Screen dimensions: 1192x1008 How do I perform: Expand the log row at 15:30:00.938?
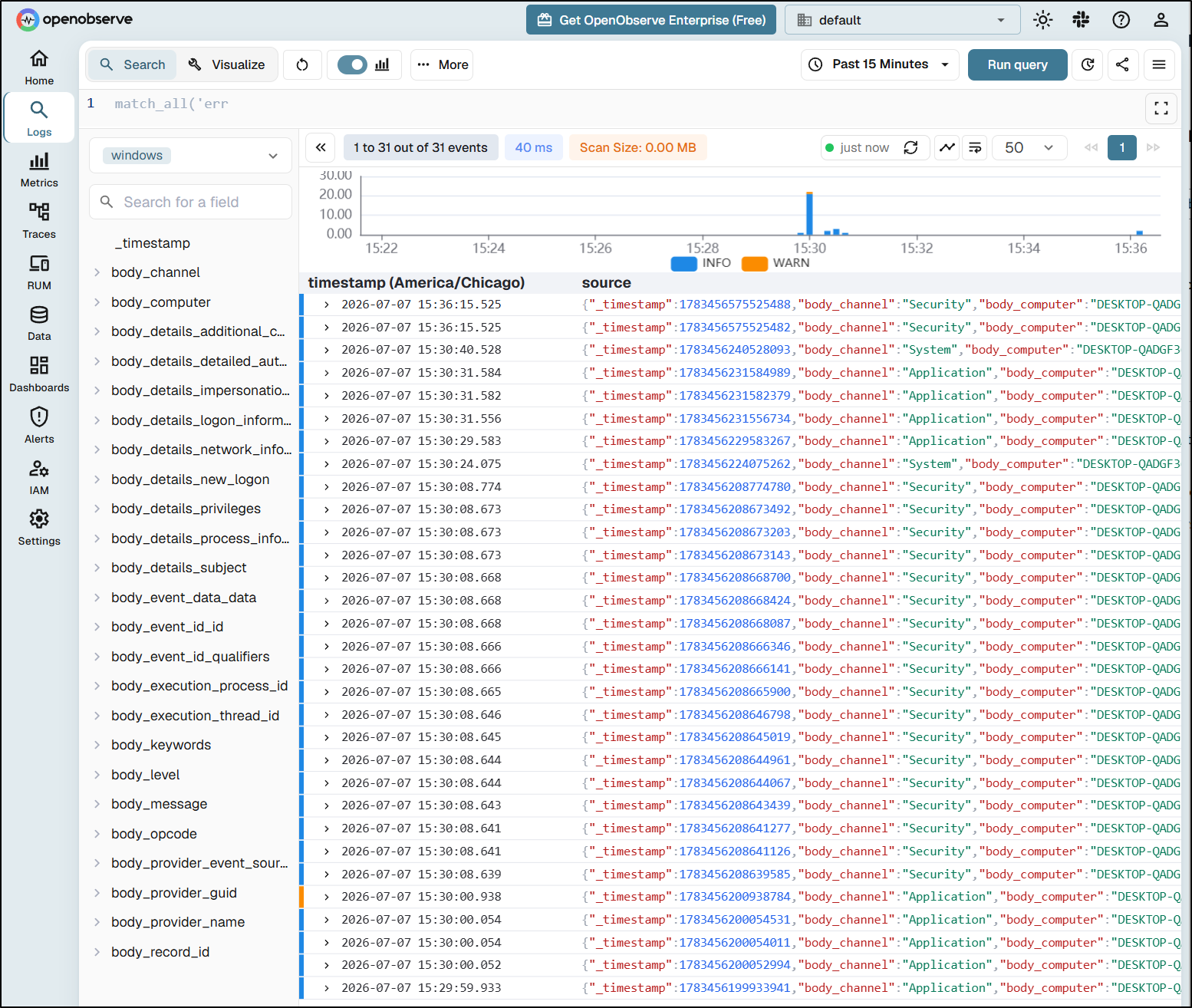tap(327, 897)
